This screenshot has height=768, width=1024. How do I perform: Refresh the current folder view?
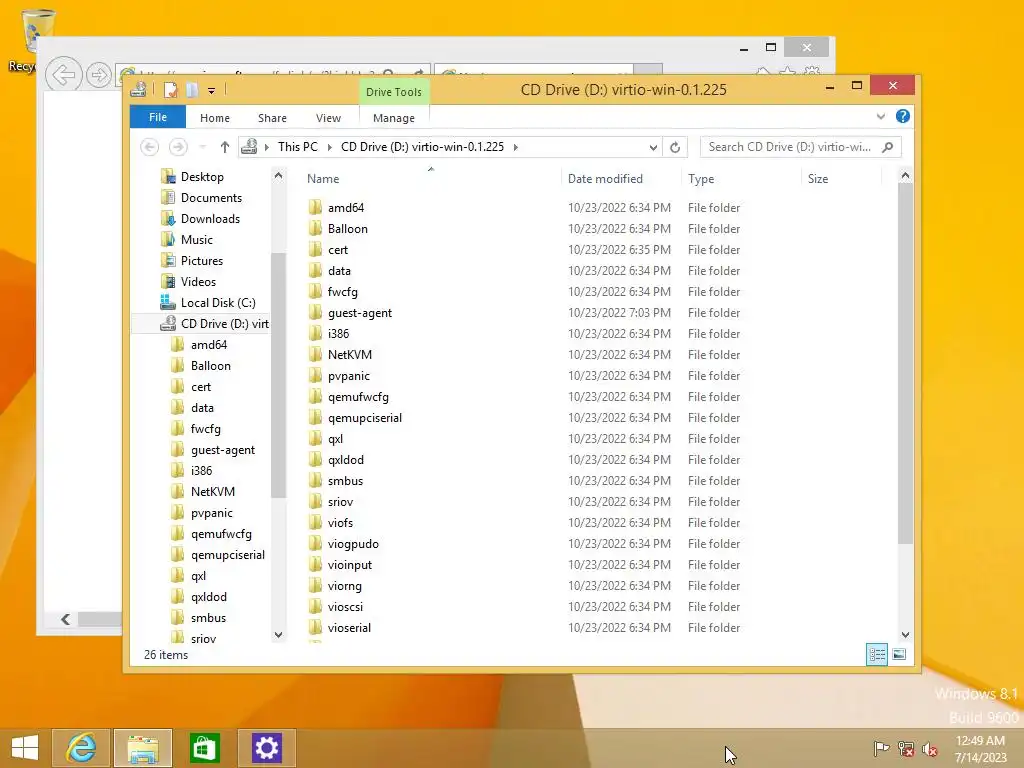tap(675, 148)
